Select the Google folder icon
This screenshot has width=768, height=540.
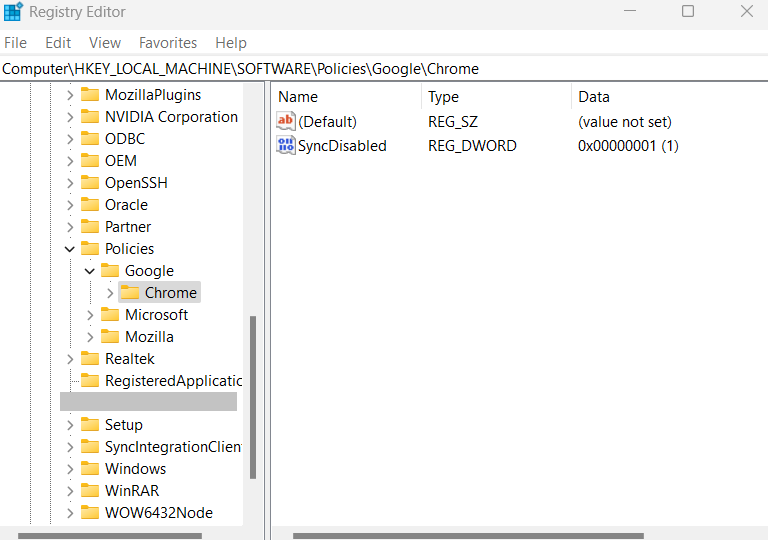point(110,270)
